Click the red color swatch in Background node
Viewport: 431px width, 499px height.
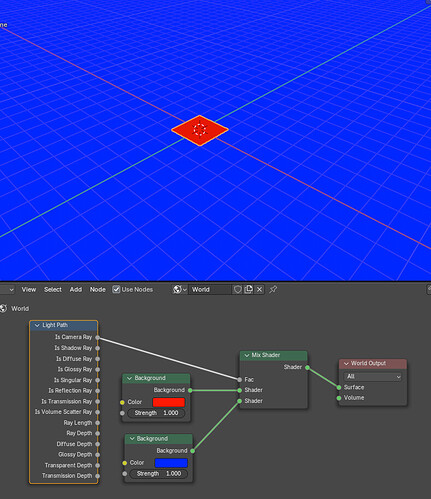[x=169, y=402]
